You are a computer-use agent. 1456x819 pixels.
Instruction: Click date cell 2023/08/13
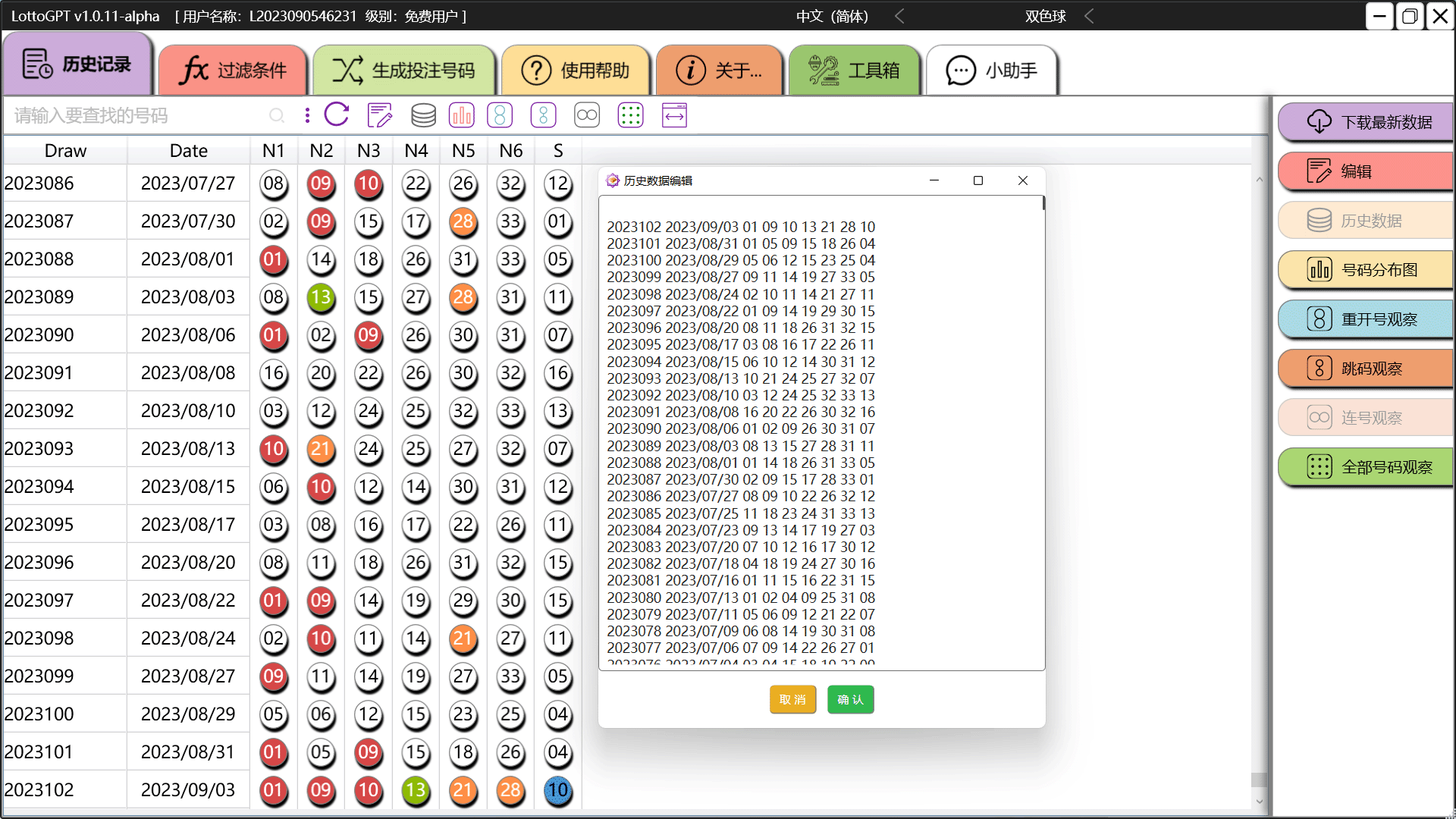pyautogui.click(x=188, y=449)
